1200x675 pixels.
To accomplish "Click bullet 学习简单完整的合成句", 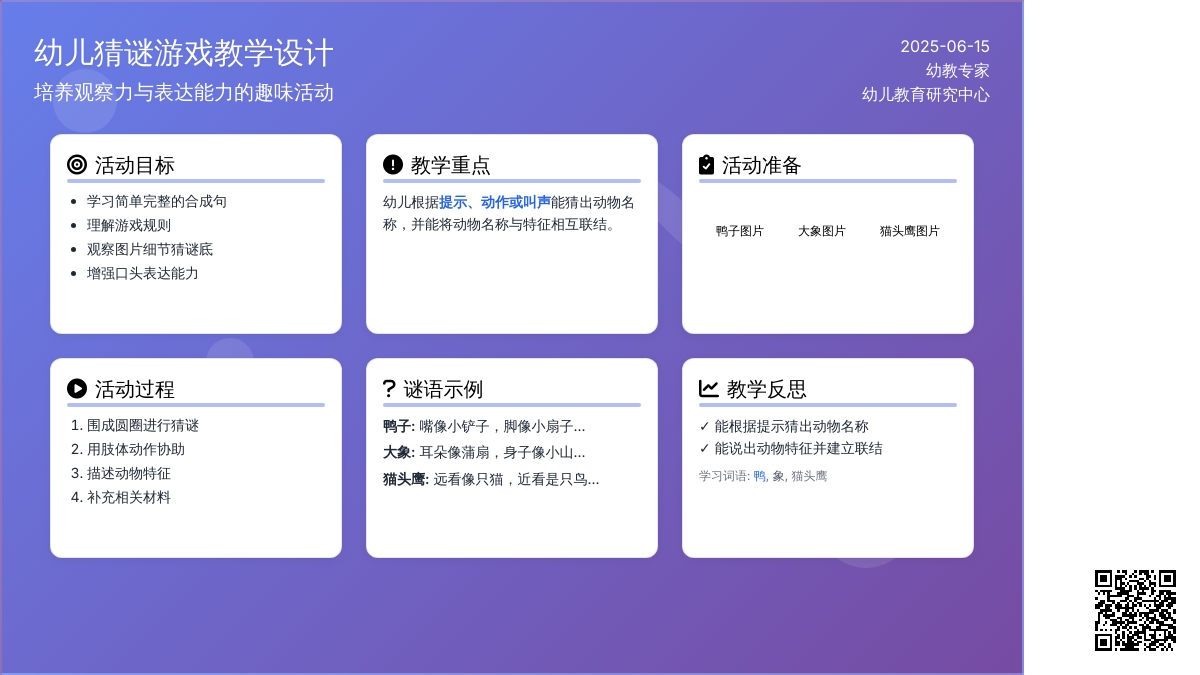I will point(157,201).
